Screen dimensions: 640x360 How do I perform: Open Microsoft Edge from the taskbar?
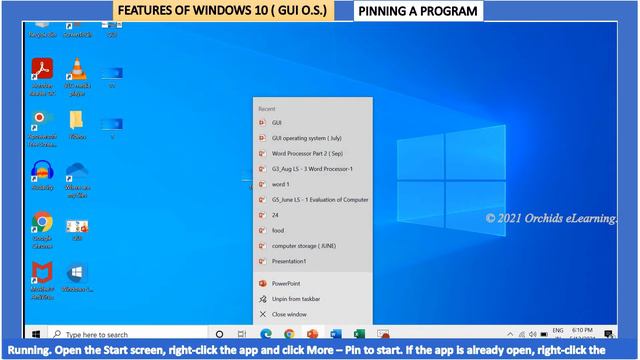(266, 333)
